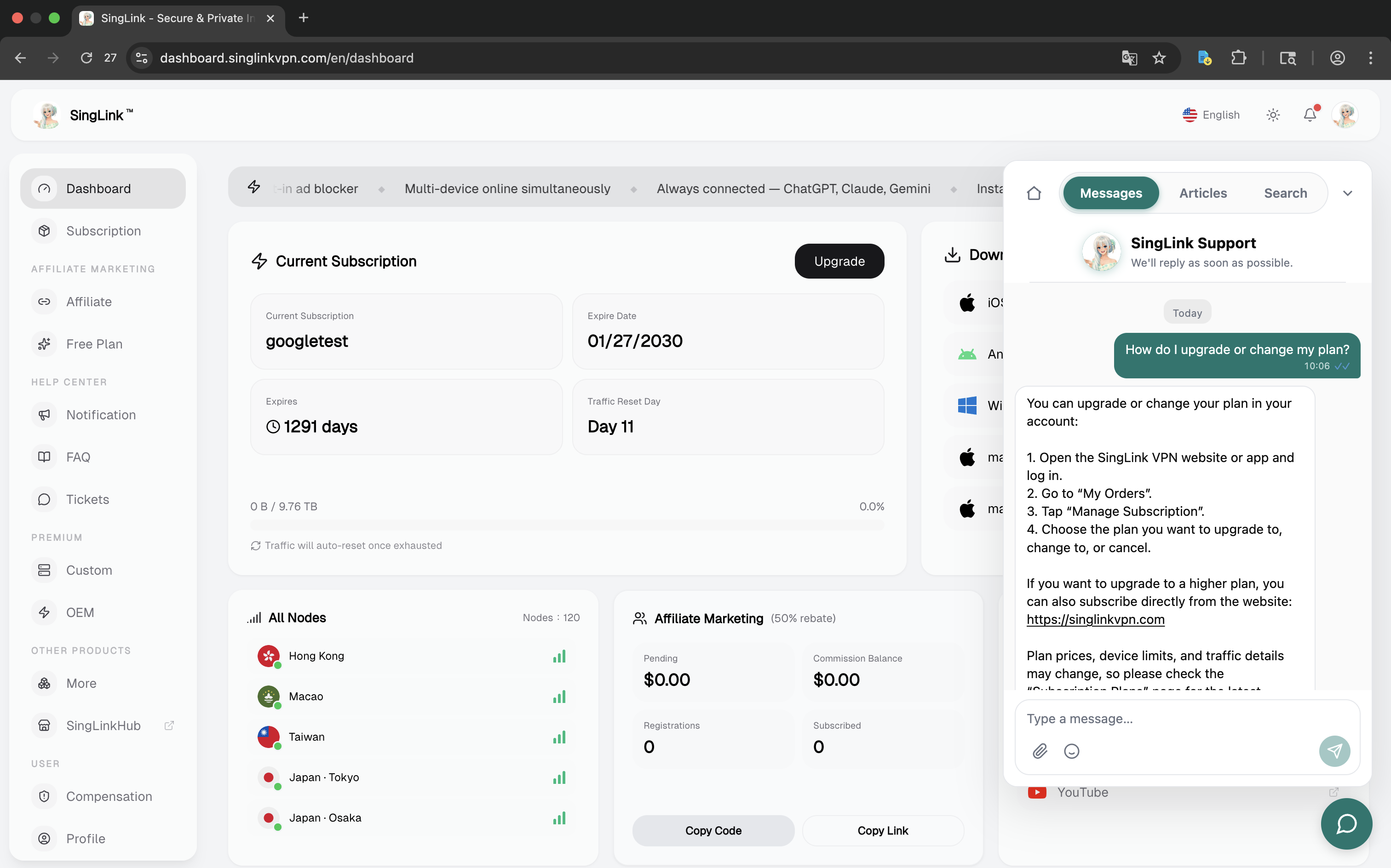Open the Free Plan sidebar item
Screen dimensions: 1391x868
click(103, 344)
